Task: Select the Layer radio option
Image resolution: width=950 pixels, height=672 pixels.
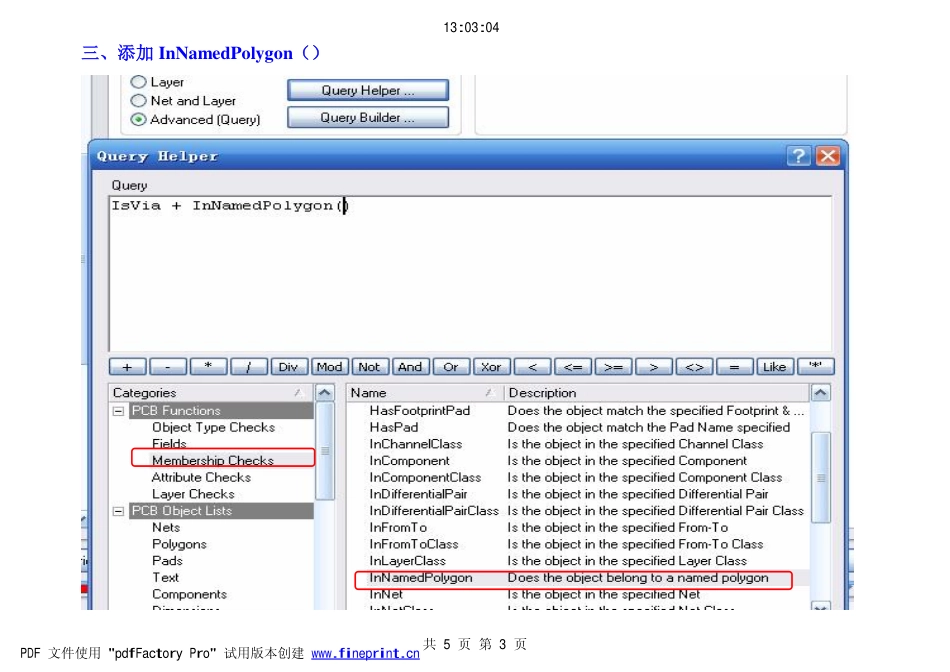Action: [139, 82]
